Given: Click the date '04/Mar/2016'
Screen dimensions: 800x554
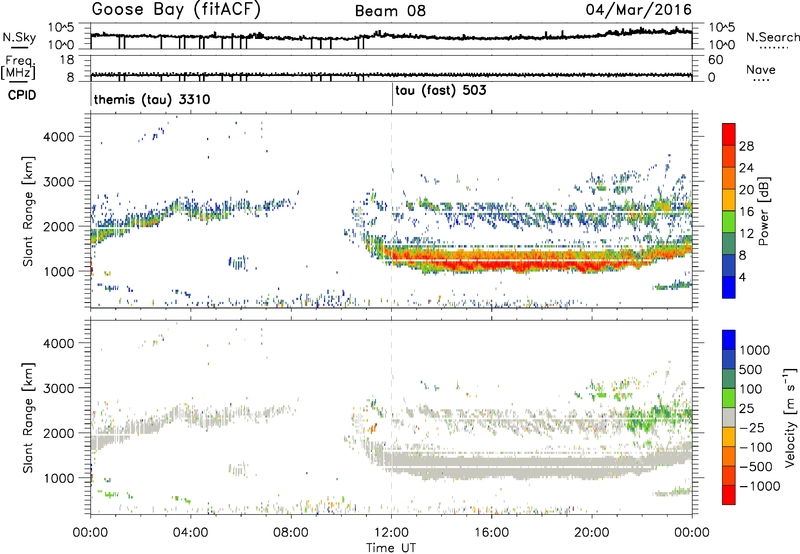Looking at the screenshot, I should pyautogui.click(x=638, y=9).
